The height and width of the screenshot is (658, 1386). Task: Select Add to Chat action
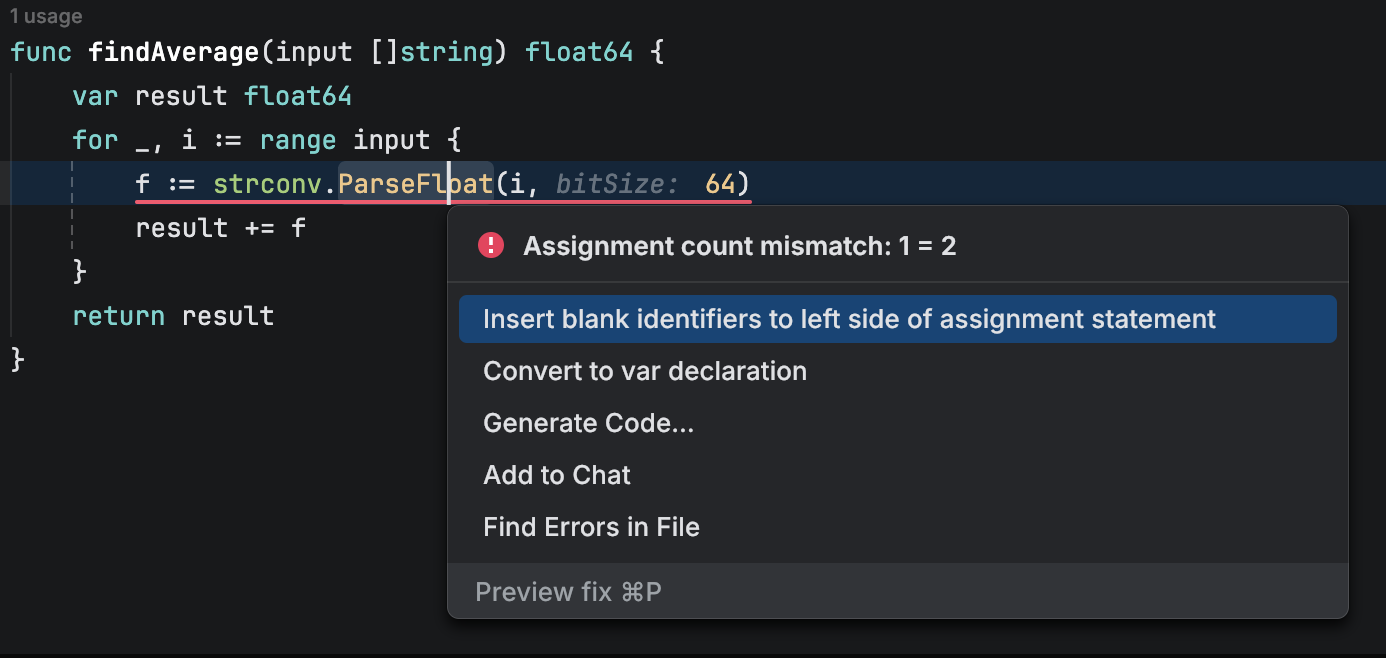(x=557, y=475)
